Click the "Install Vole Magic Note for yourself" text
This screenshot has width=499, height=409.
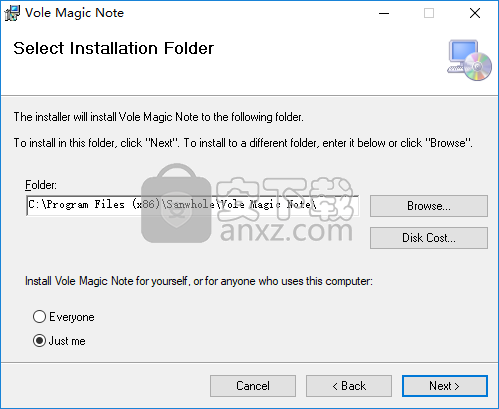coord(199,281)
